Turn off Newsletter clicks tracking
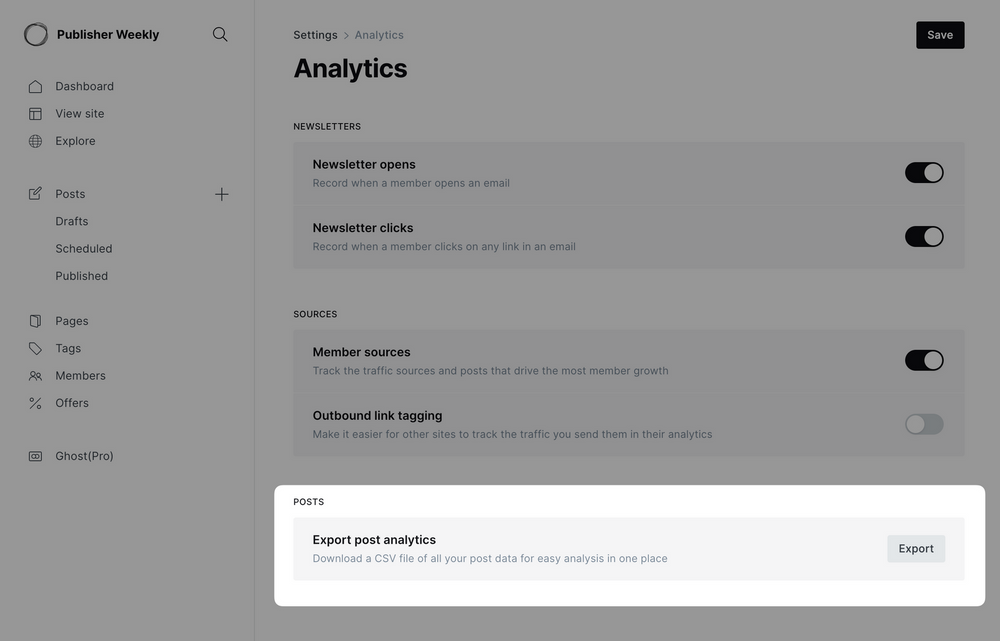 coord(924,236)
